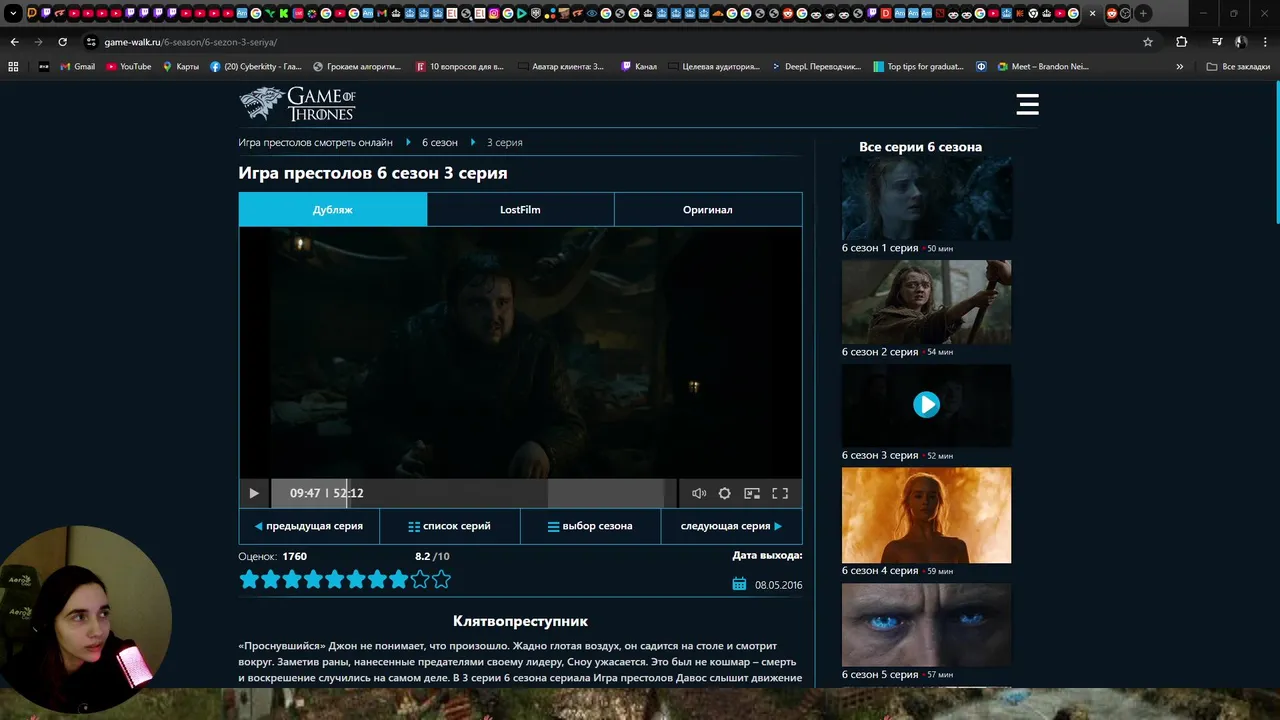Click the Клятвопреступник episode heading

tap(520, 621)
